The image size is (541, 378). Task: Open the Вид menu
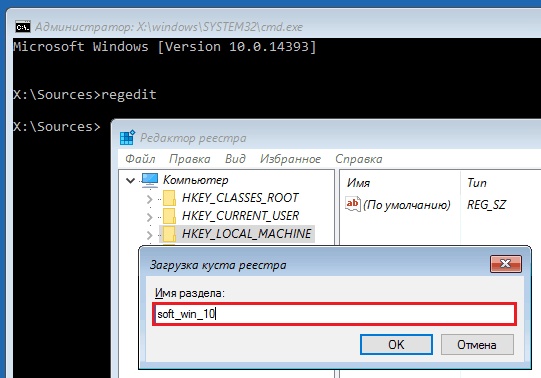coord(235,159)
